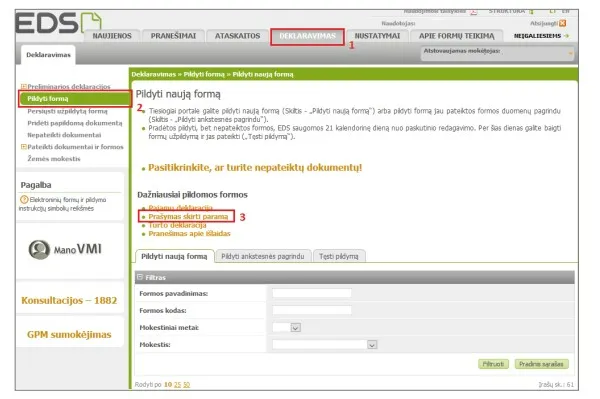Open Pranešimas apie išlaidas link

coord(189,234)
